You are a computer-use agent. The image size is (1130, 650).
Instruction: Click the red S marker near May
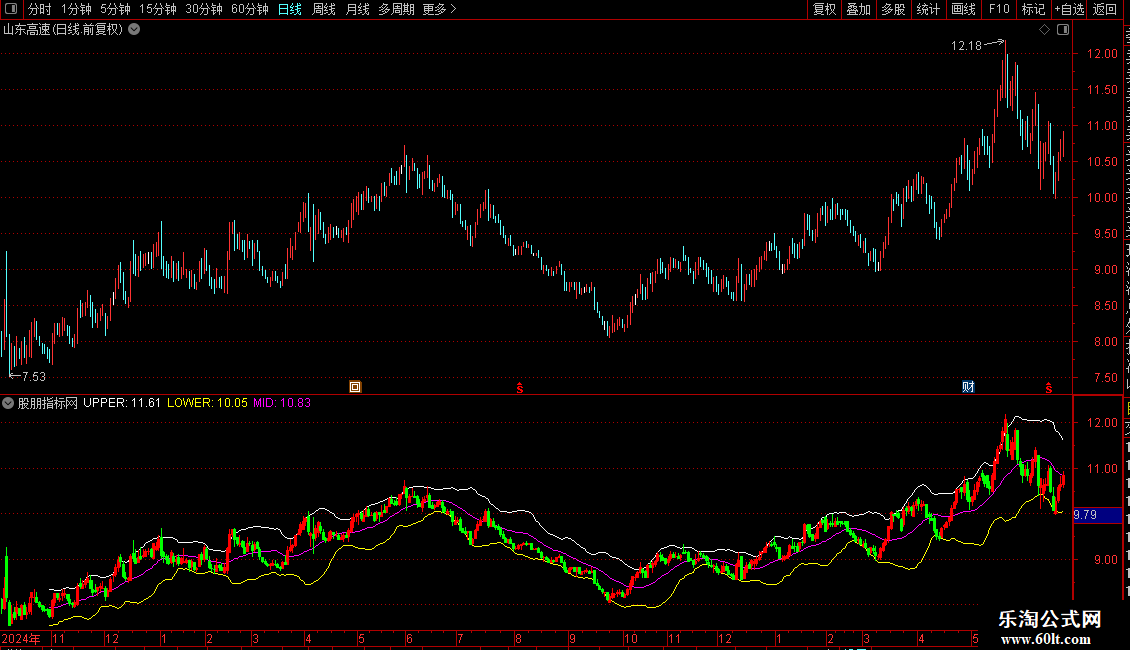pyautogui.click(x=1049, y=388)
